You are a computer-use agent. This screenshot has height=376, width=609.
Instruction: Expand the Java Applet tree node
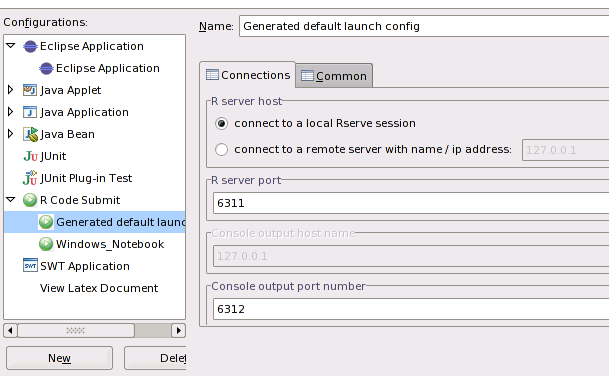pos(10,90)
